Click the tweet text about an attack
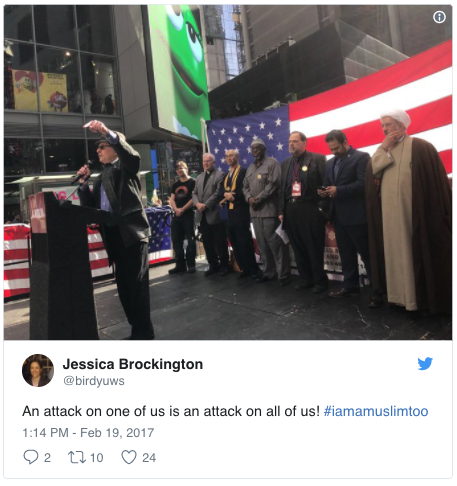 pyautogui.click(x=171, y=411)
